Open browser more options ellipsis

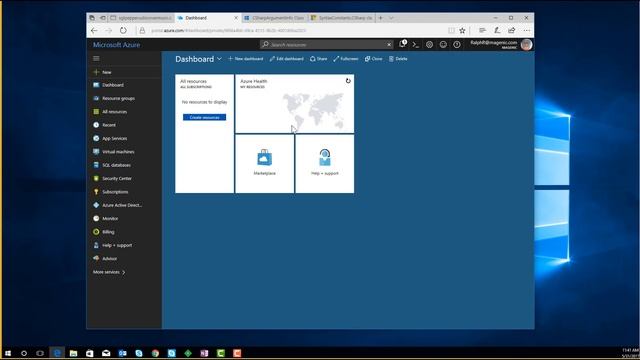pyautogui.click(x=527, y=31)
